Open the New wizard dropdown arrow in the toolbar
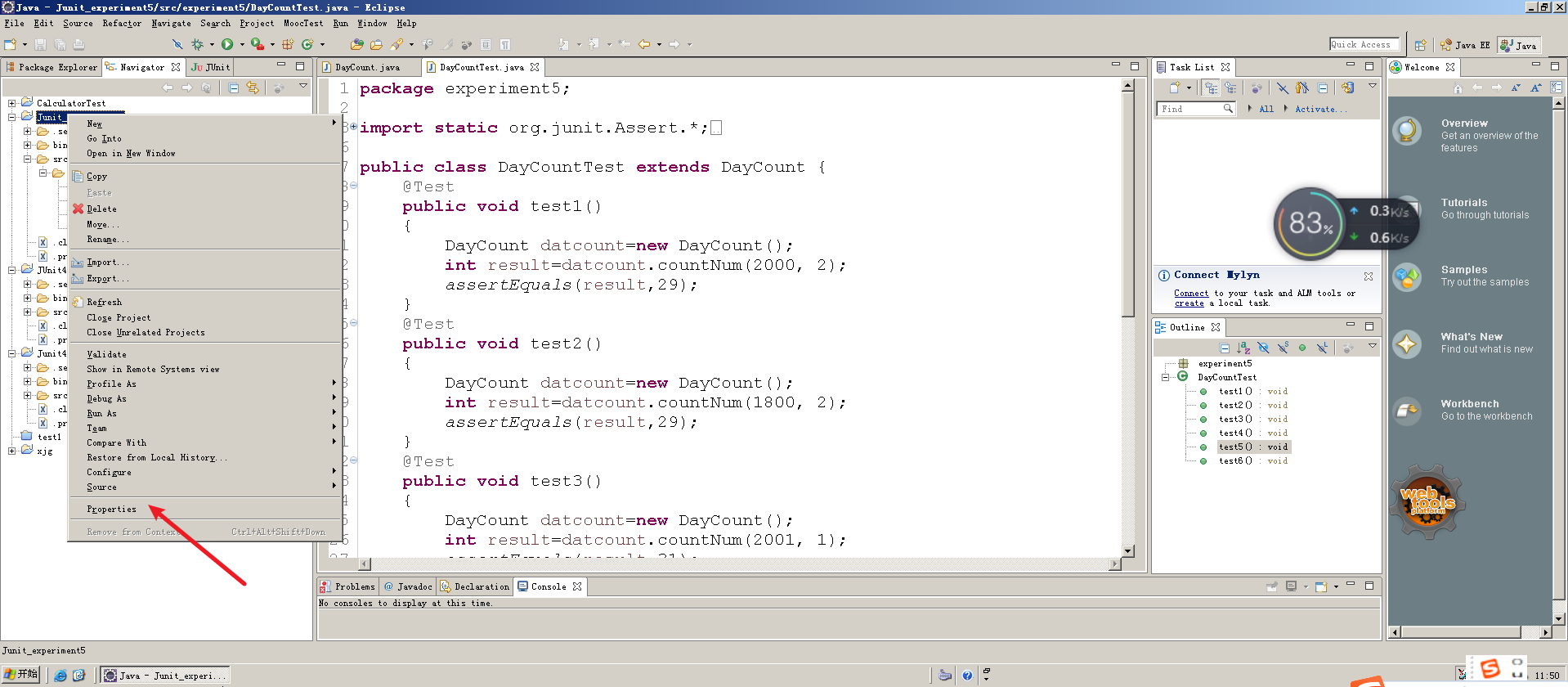Screen dimensions: 1568x687 point(25,44)
